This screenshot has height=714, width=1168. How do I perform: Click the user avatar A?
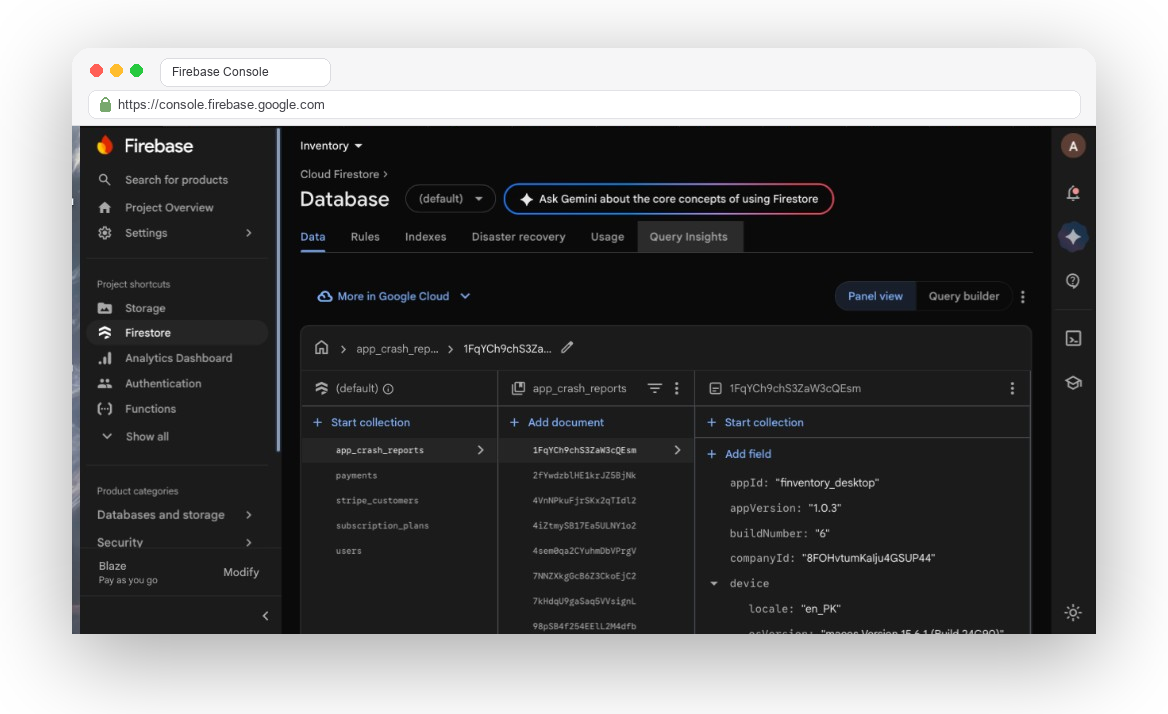[x=1073, y=146]
